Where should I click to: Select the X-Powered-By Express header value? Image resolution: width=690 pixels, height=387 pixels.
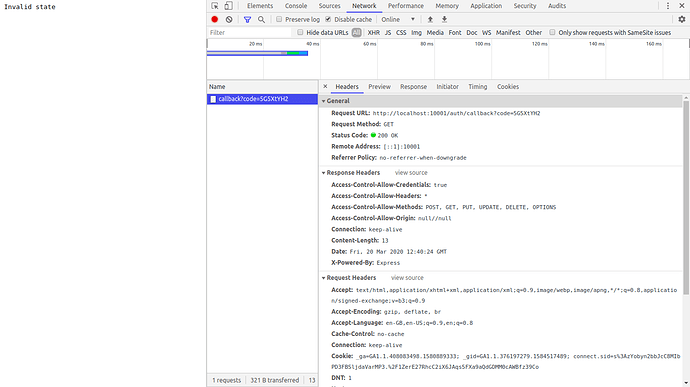(x=388, y=263)
